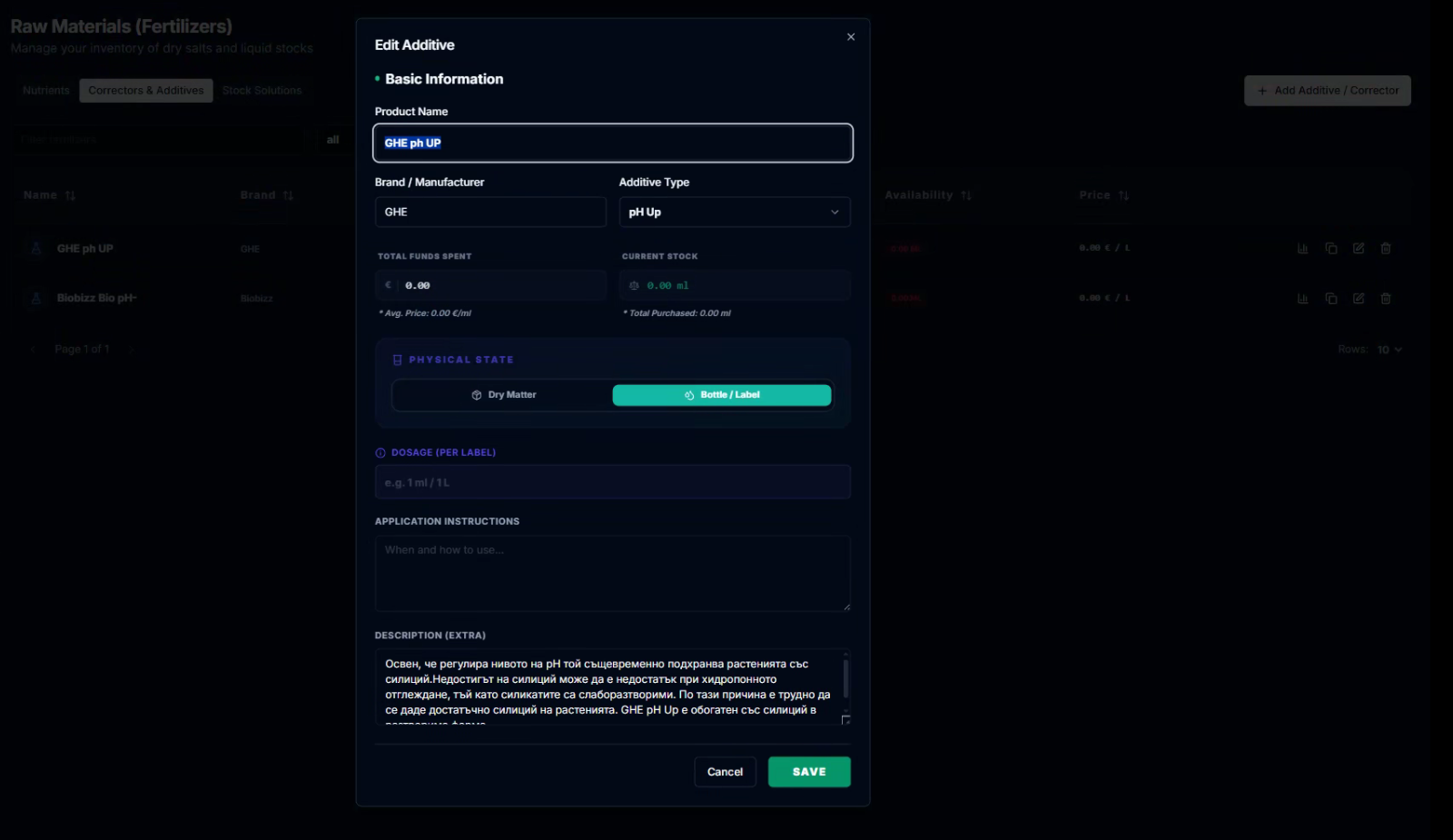Click the Current Stock field
The width and height of the screenshot is (1453, 840).
coord(735,285)
